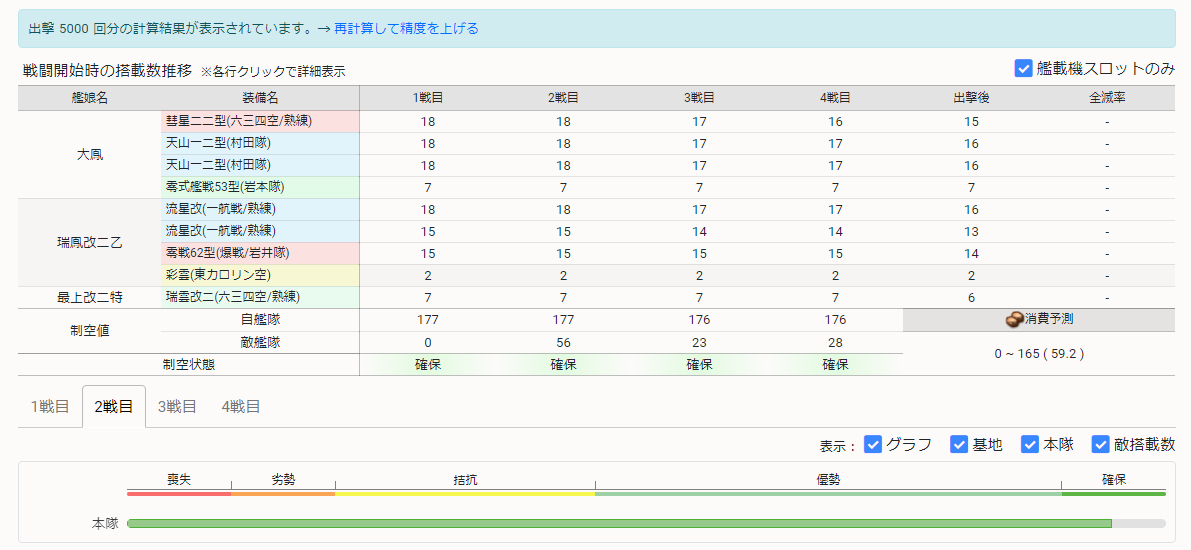Click the dark green 確保 range bar
This screenshot has height=550, width=1191.
(1114, 494)
